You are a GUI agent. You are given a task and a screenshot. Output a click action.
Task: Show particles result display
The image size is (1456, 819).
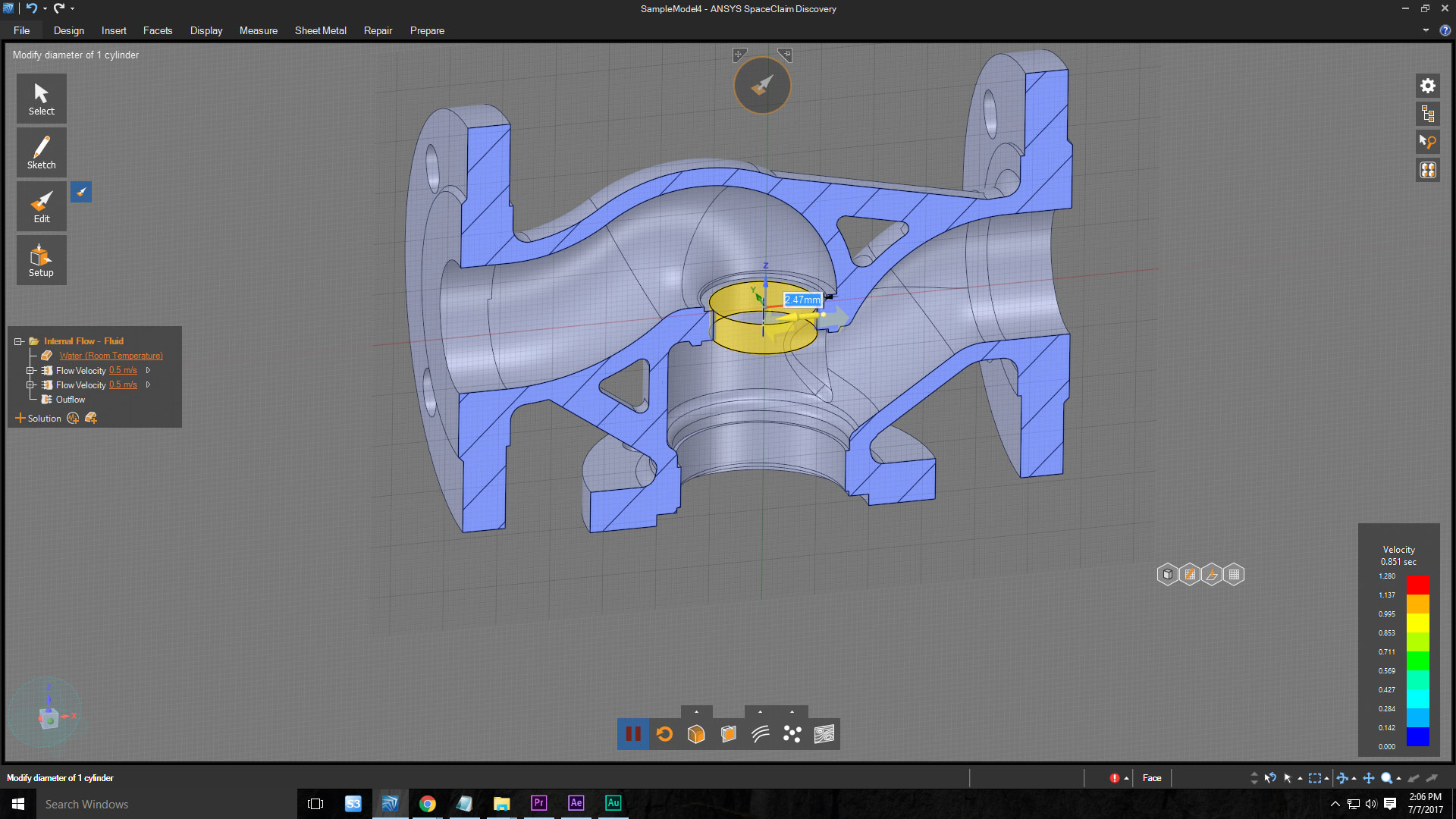792,733
